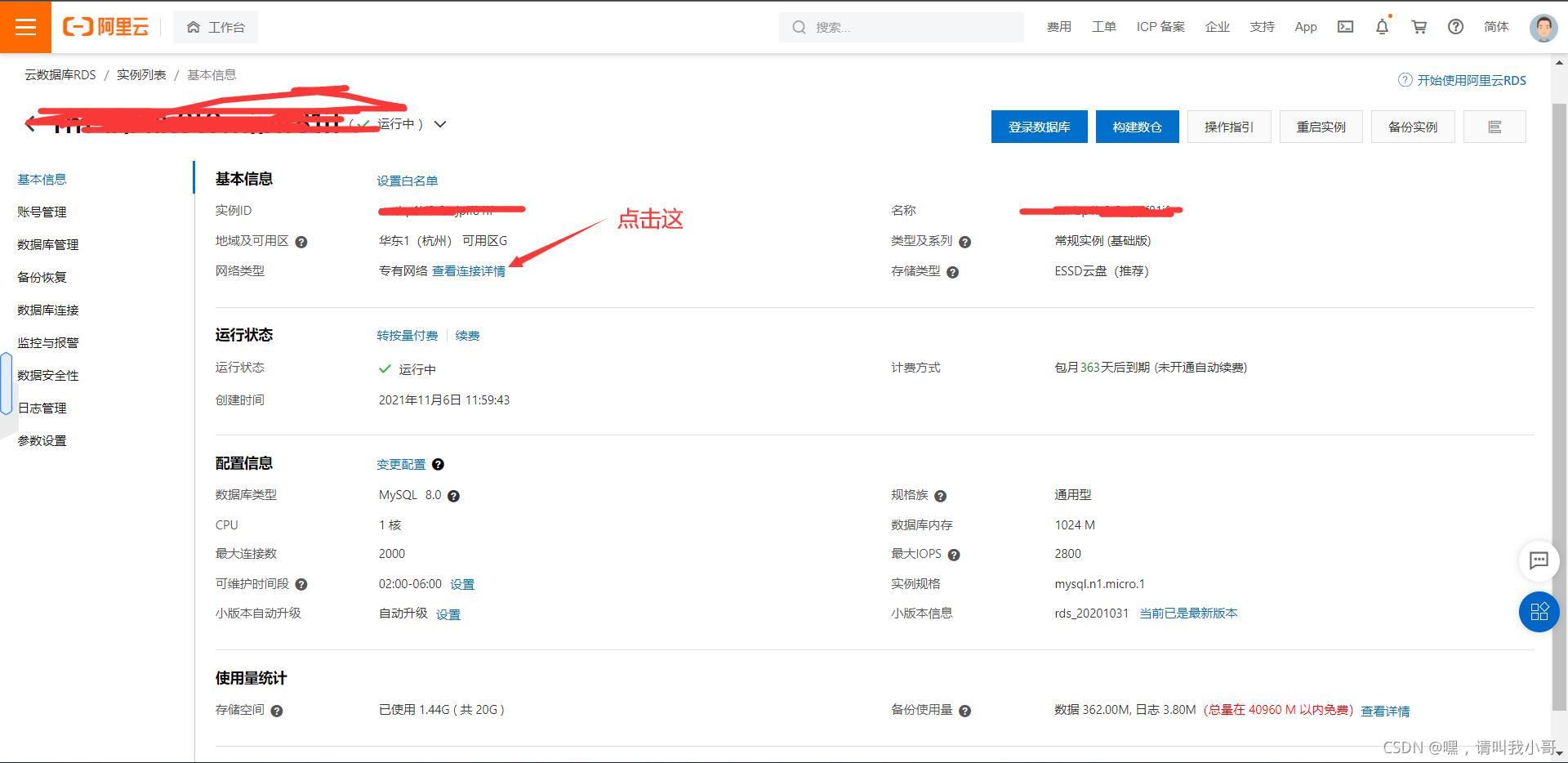
Task: Click help icon next to 可维护时间段
Action: (301, 584)
